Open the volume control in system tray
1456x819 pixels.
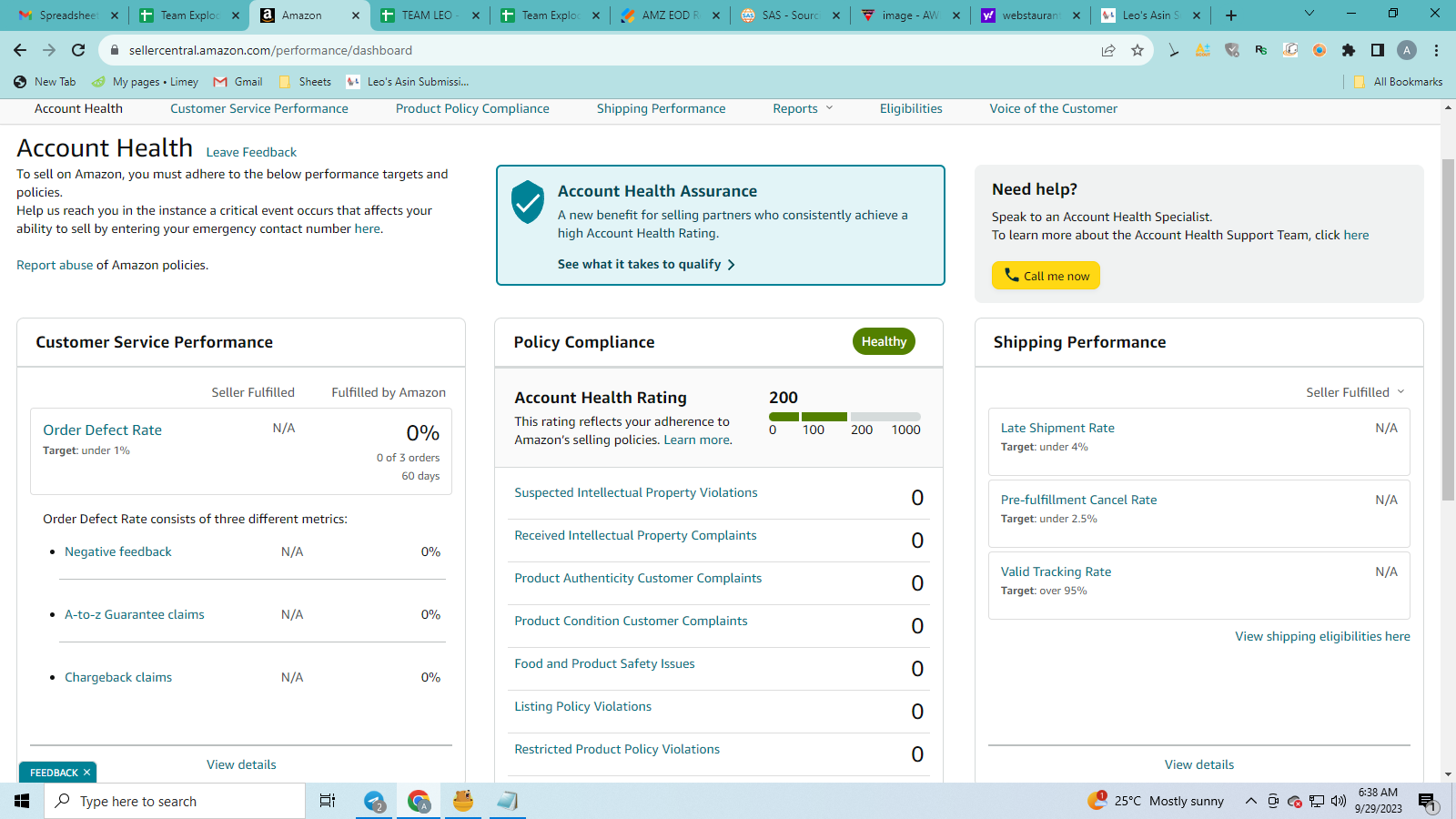(x=1338, y=801)
